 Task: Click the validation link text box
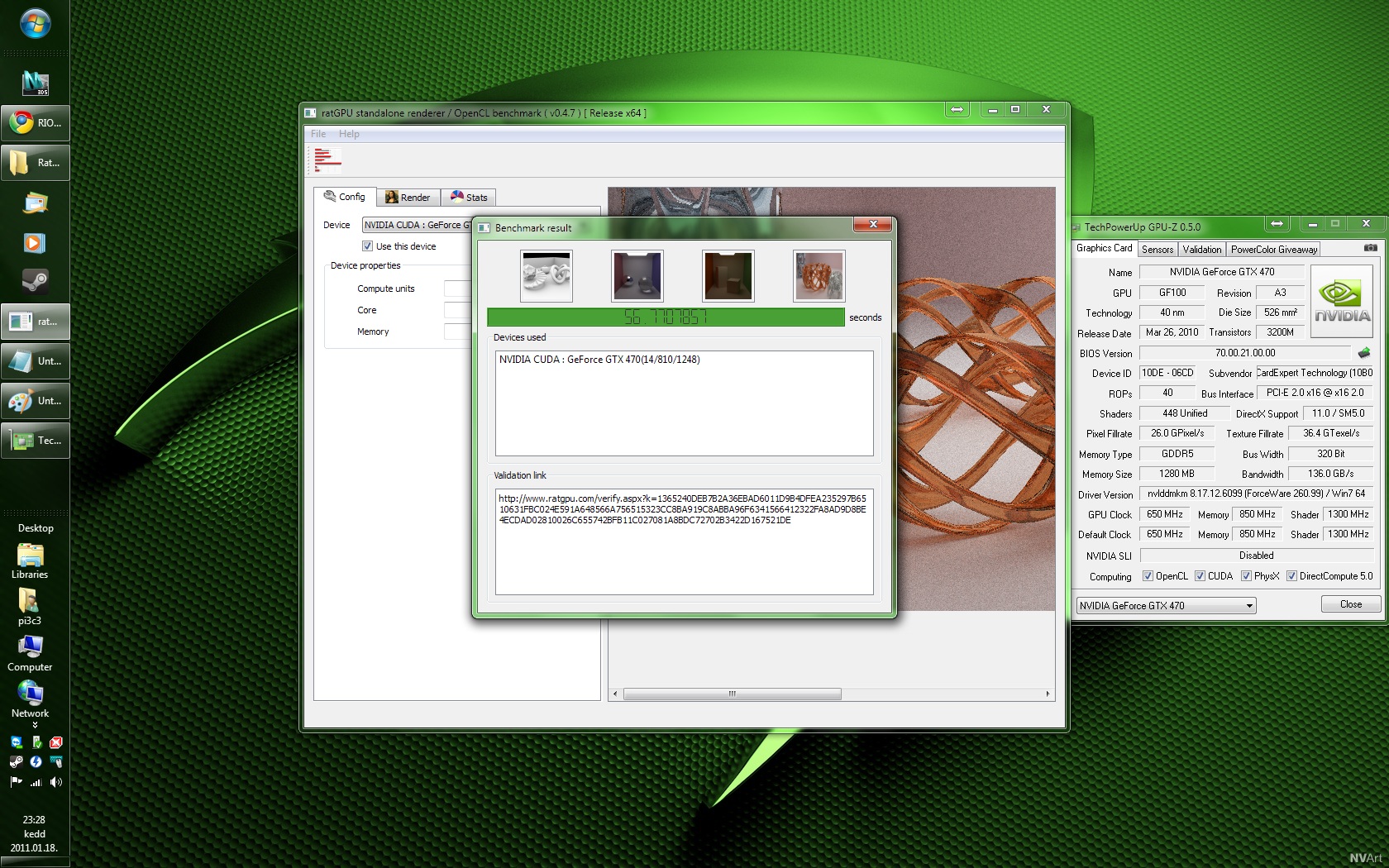(x=684, y=541)
